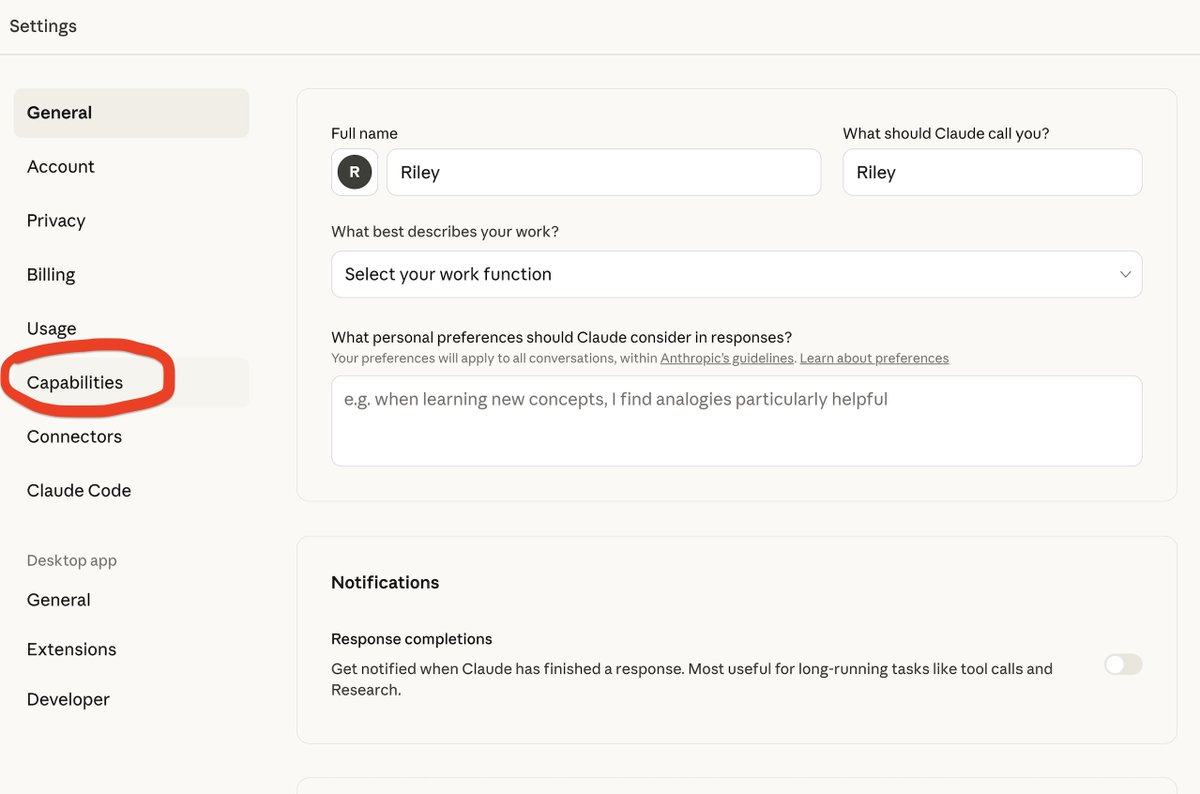Click the R avatar icon
Viewport: 1200px width, 794px height.
coord(354,172)
